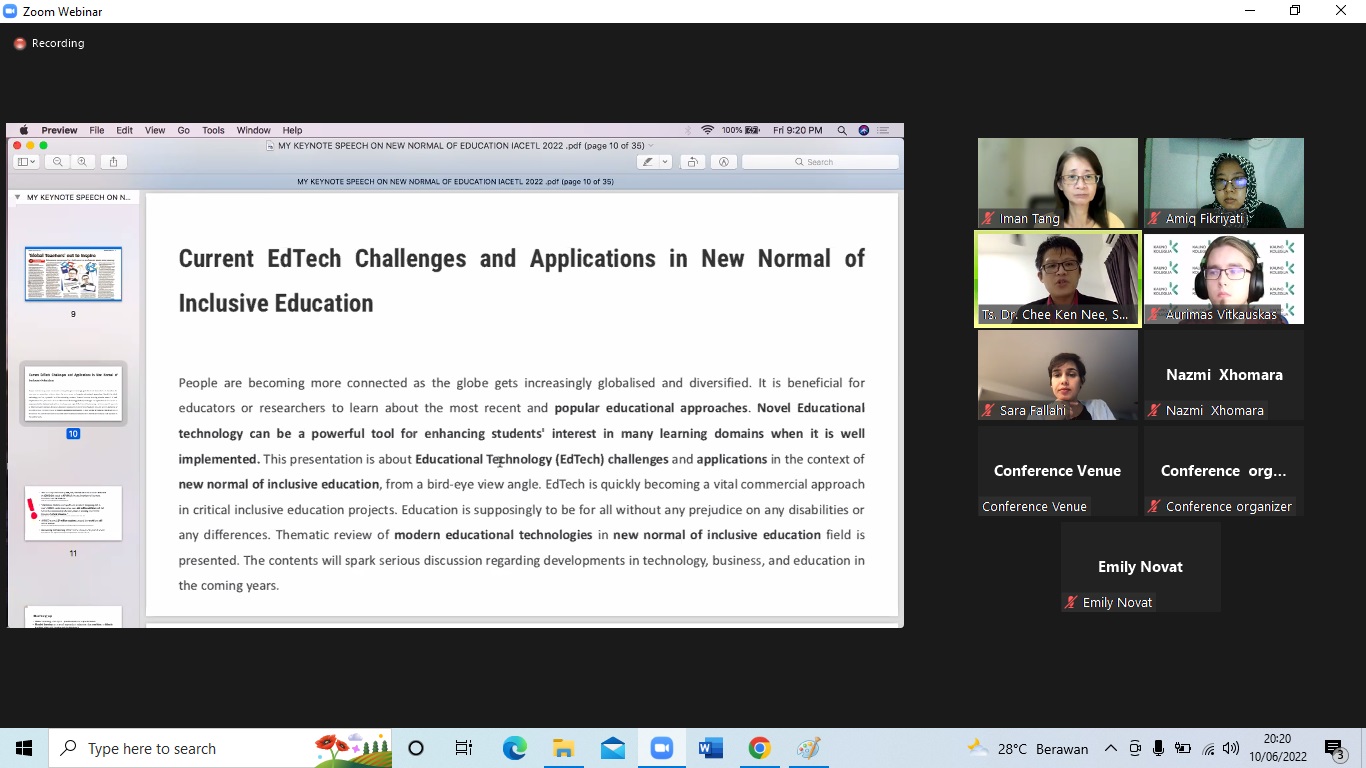Click the Share icon in Preview toolbar

click(113, 162)
